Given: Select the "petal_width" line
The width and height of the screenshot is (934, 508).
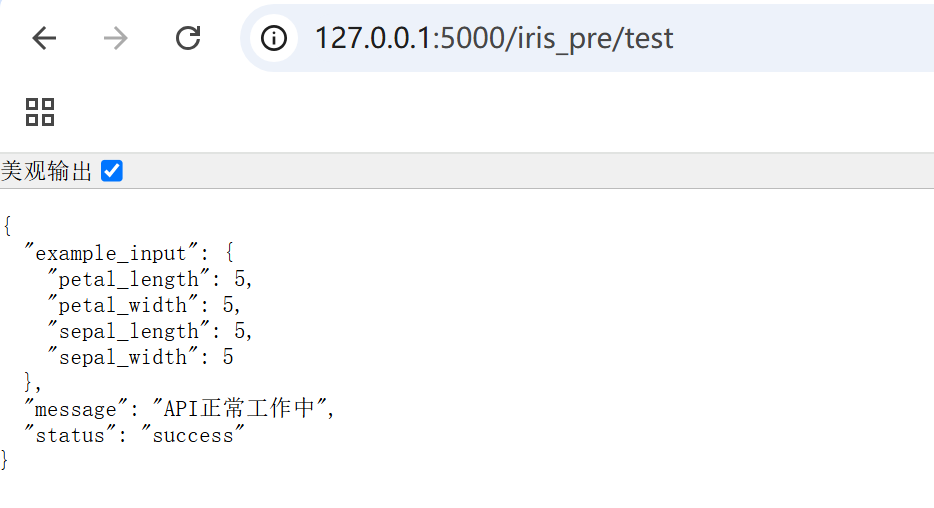Looking at the screenshot, I should (x=144, y=305).
